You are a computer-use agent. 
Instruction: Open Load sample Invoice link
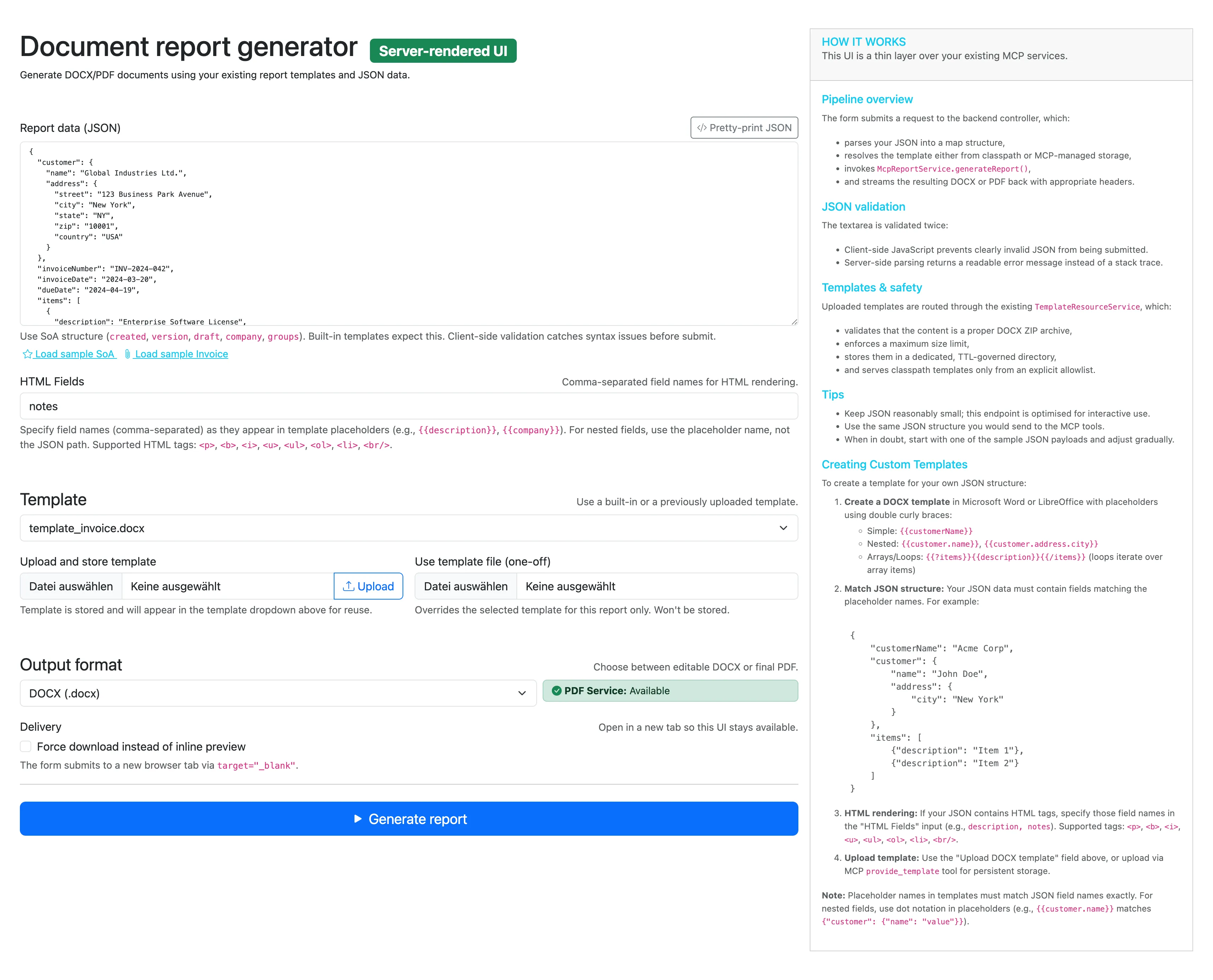[181, 354]
